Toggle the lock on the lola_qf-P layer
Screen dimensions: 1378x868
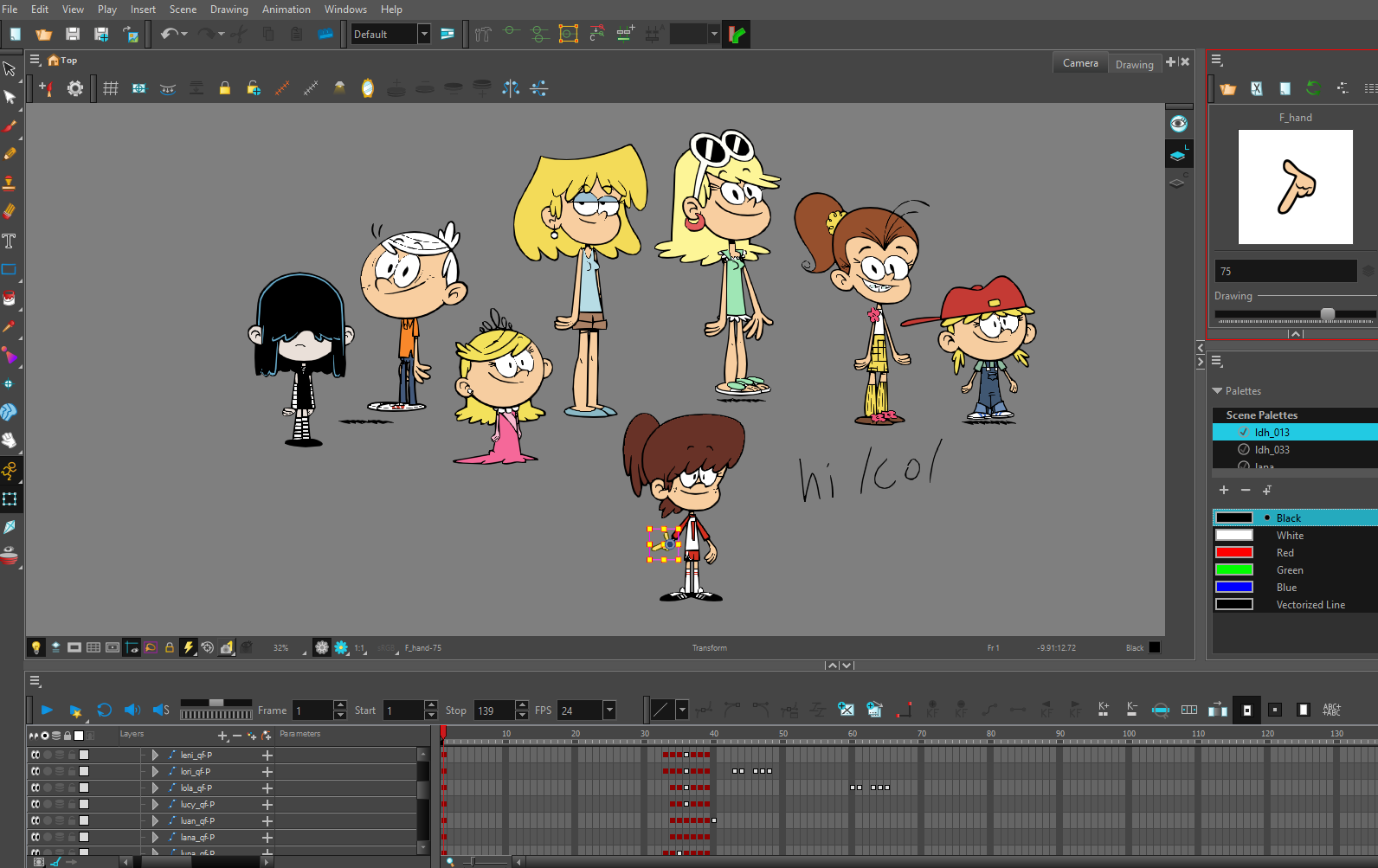pyautogui.click(x=72, y=788)
